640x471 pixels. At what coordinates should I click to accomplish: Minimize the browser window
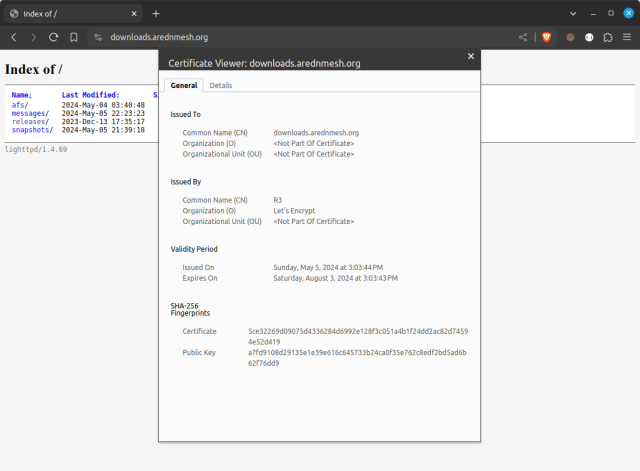[x=593, y=13]
